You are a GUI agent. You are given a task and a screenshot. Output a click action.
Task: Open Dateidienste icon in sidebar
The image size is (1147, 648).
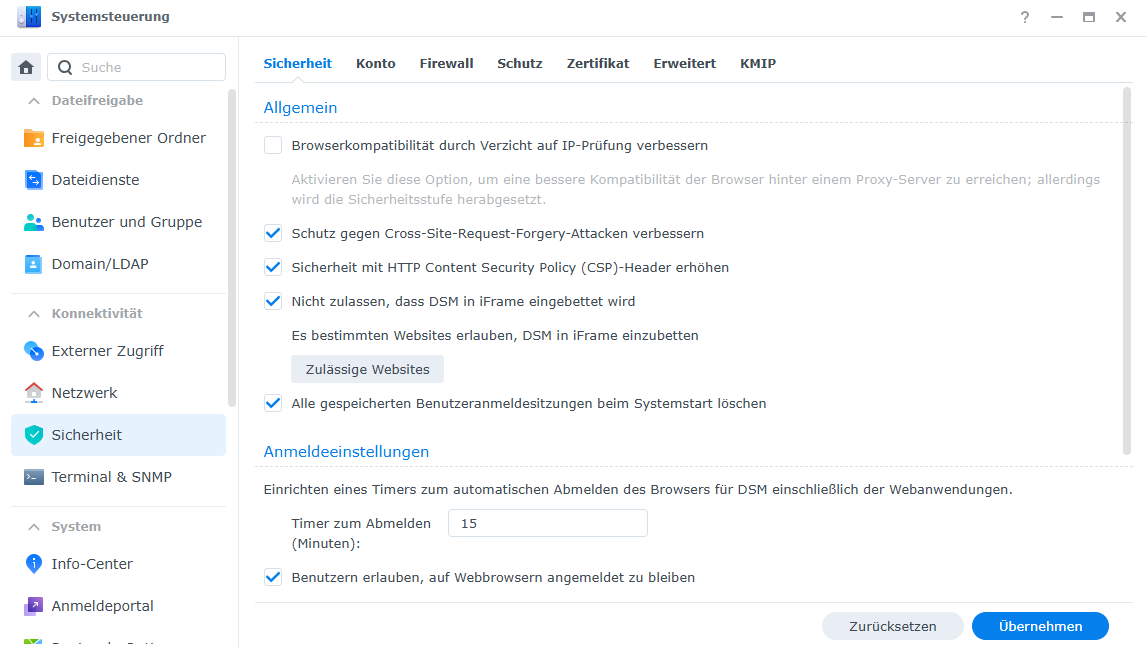point(34,180)
